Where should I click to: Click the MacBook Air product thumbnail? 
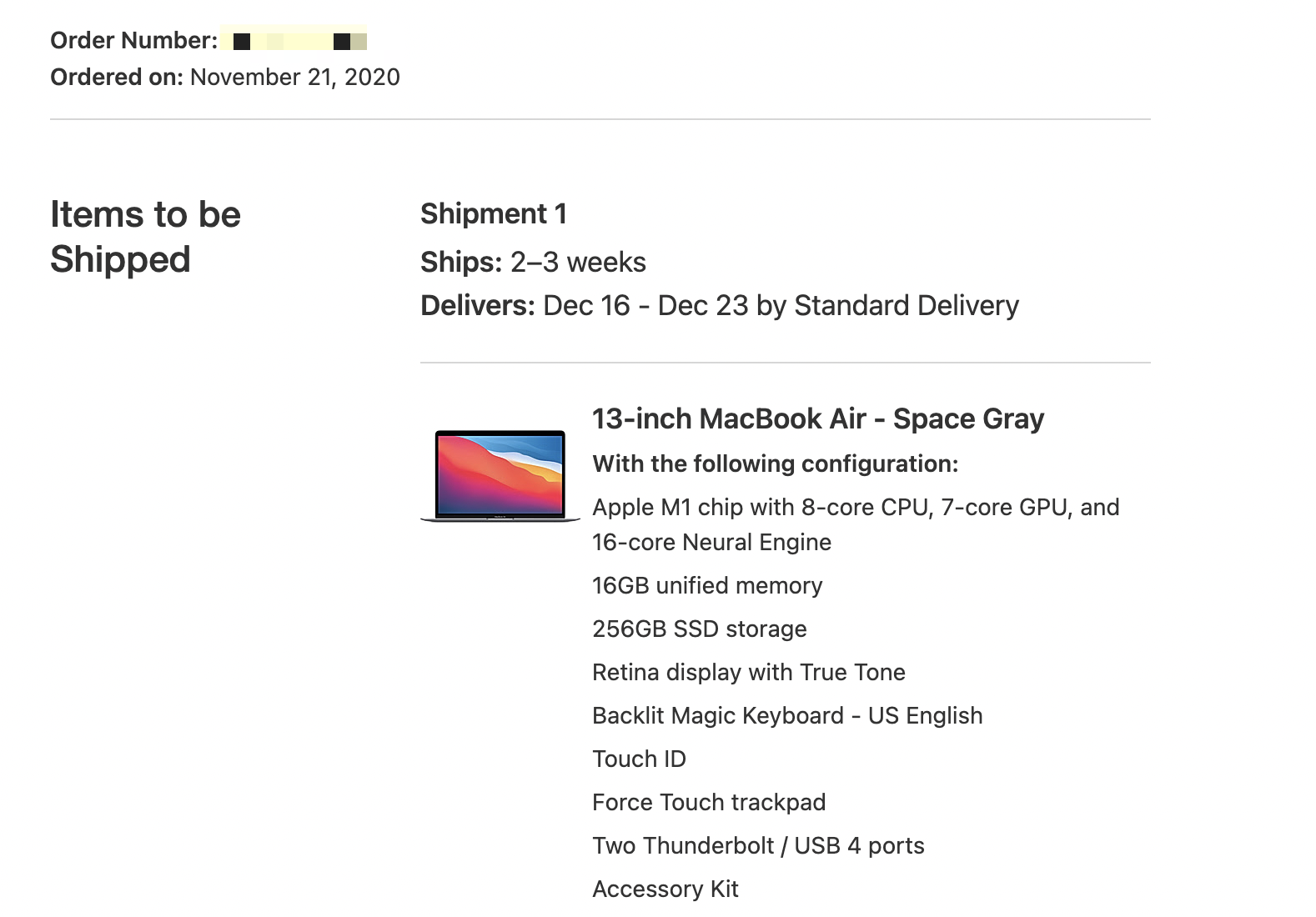coord(500,475)
